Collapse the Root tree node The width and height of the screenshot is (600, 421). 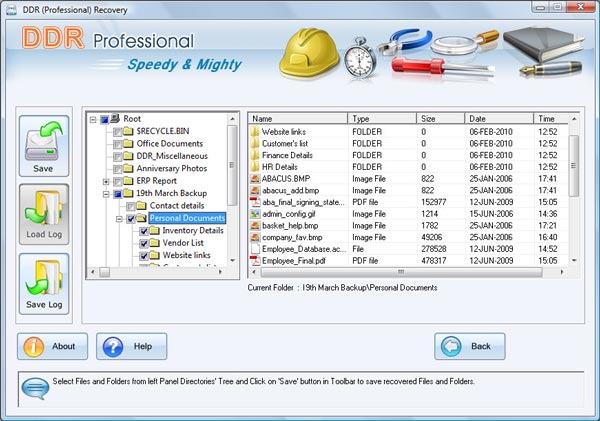(x=93, y=119)
